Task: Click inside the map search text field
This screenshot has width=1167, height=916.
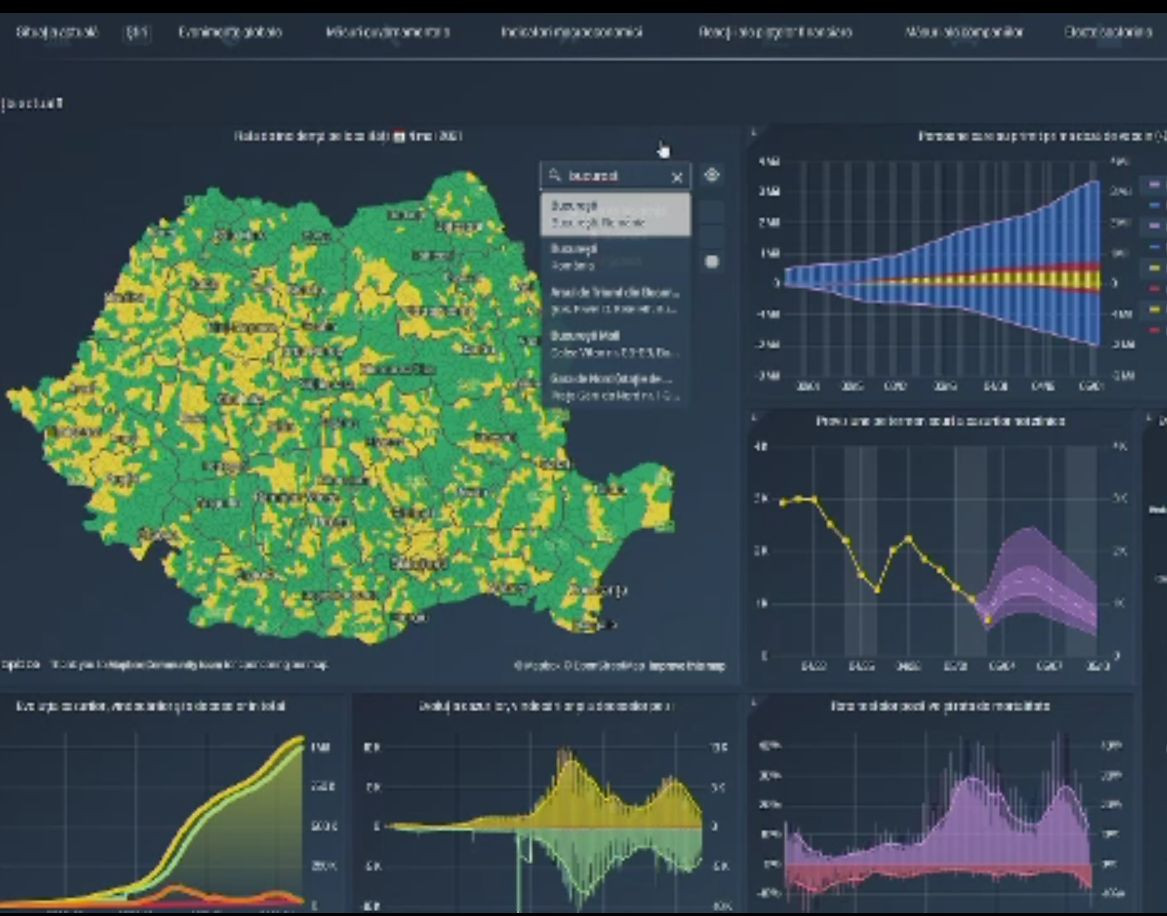Action: pyautogui.click(x=615, y=176)
